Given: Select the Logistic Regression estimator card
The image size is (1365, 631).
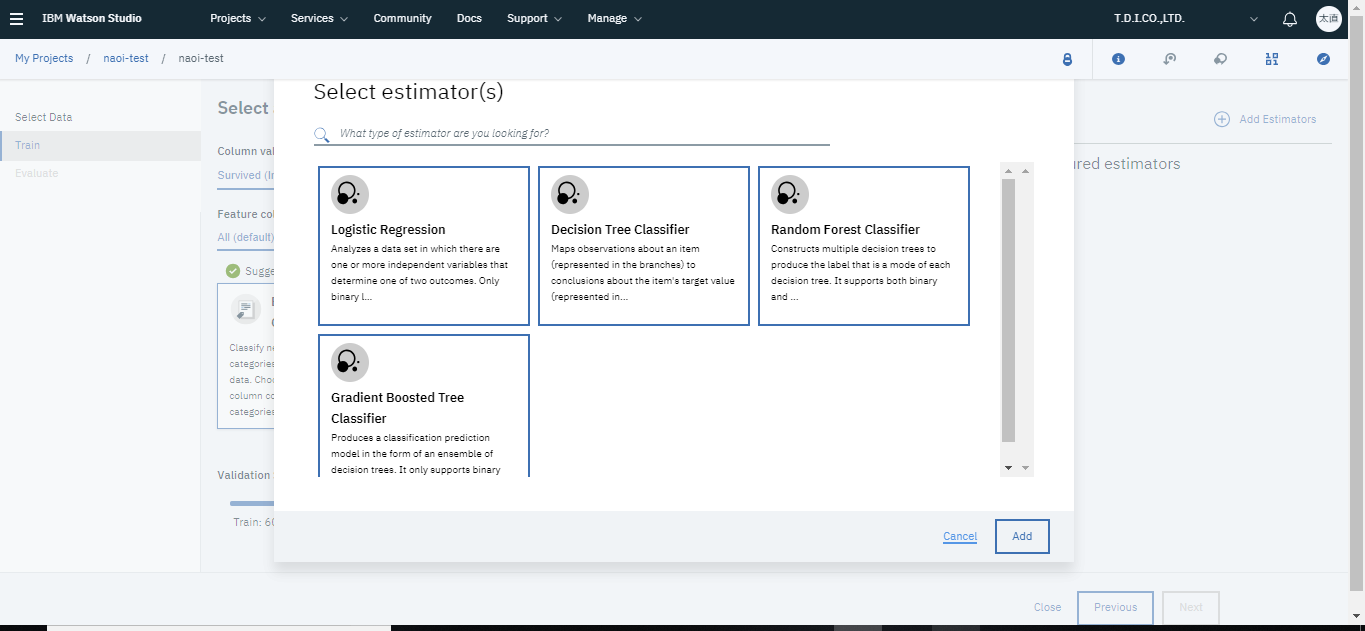Looking at the screenshot, I should pos(423,246).
